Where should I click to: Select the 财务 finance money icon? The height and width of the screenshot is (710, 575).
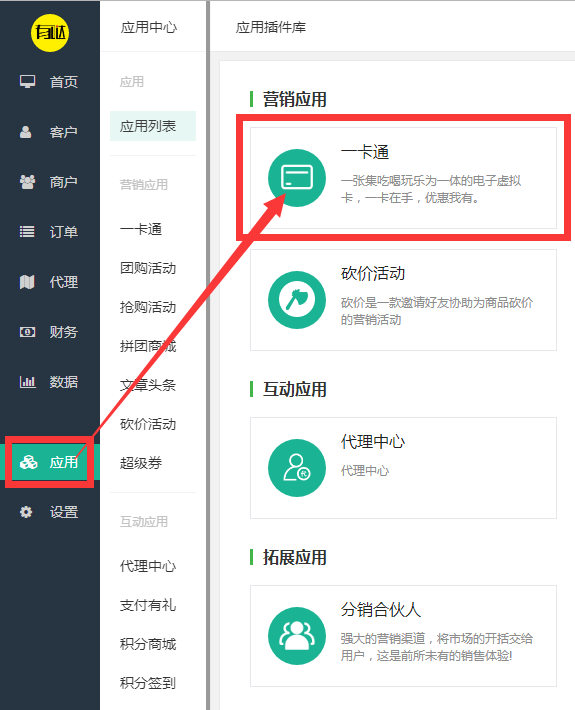pos(27,332)
